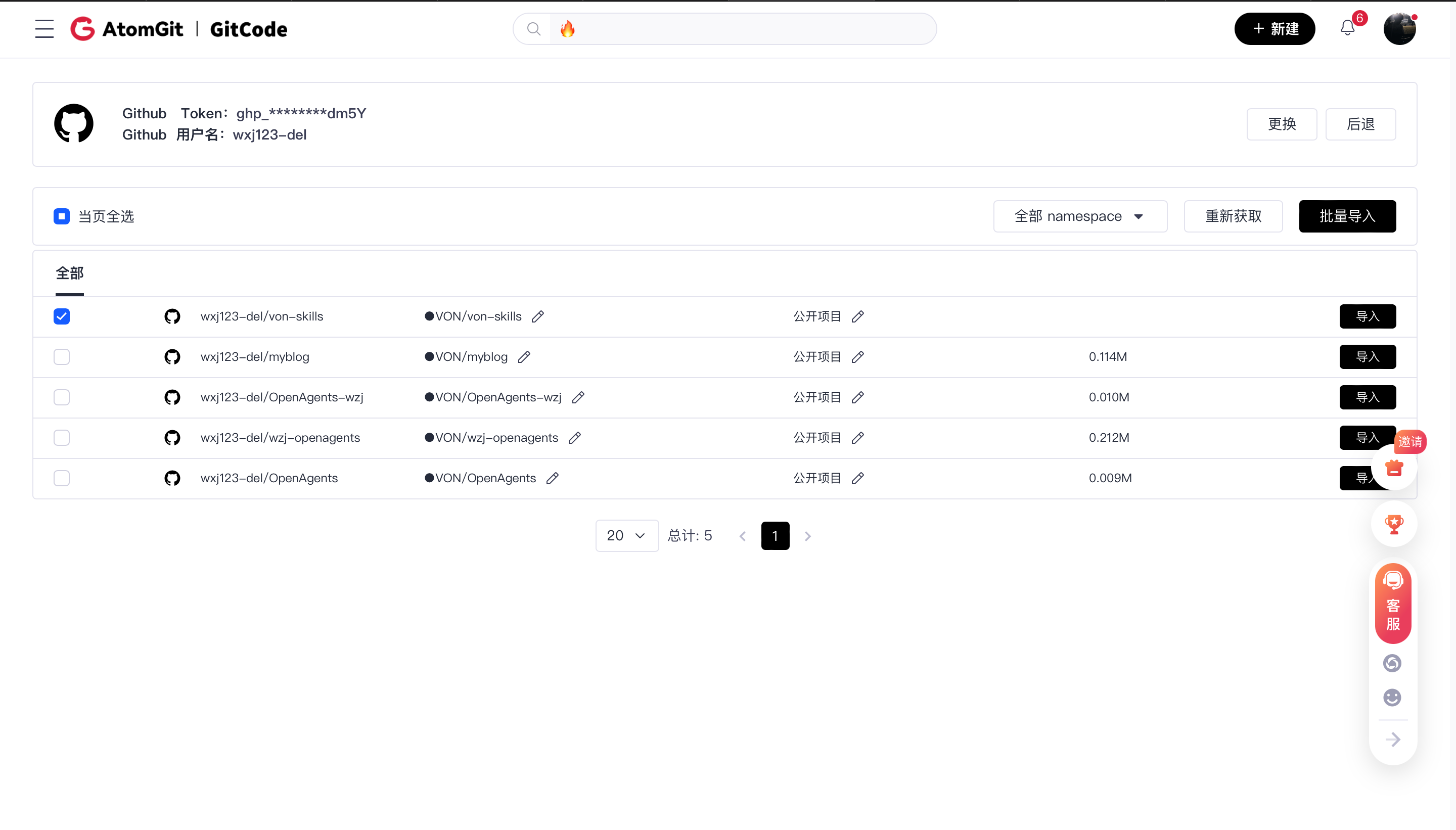Select the 全部 tab

click(70, 273)
